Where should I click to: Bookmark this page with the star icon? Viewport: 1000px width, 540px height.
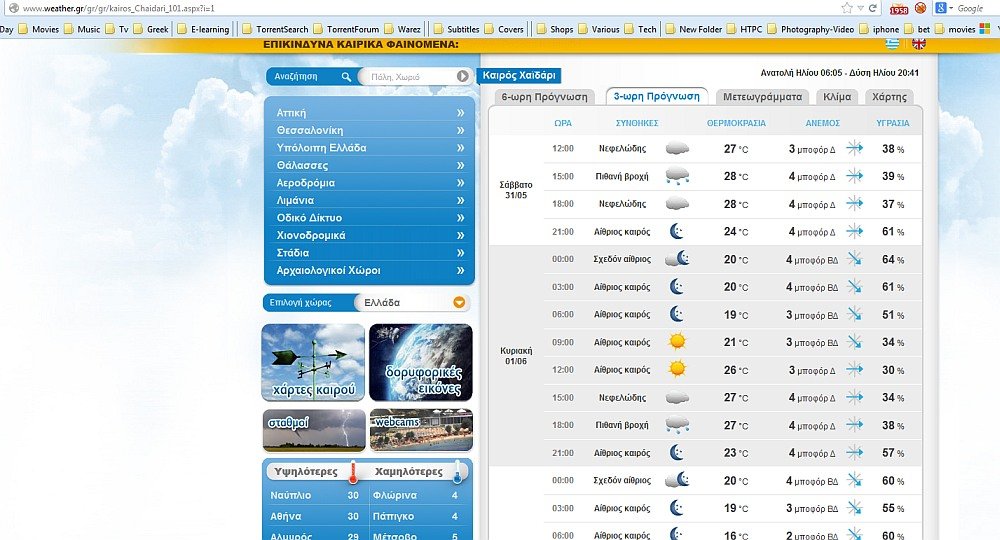(847, 8)
